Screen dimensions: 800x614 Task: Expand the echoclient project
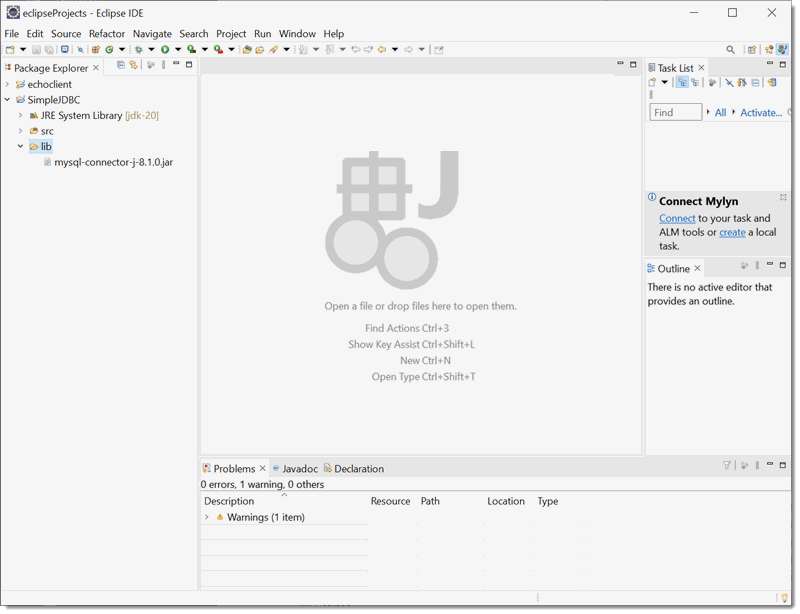(7, 84)
